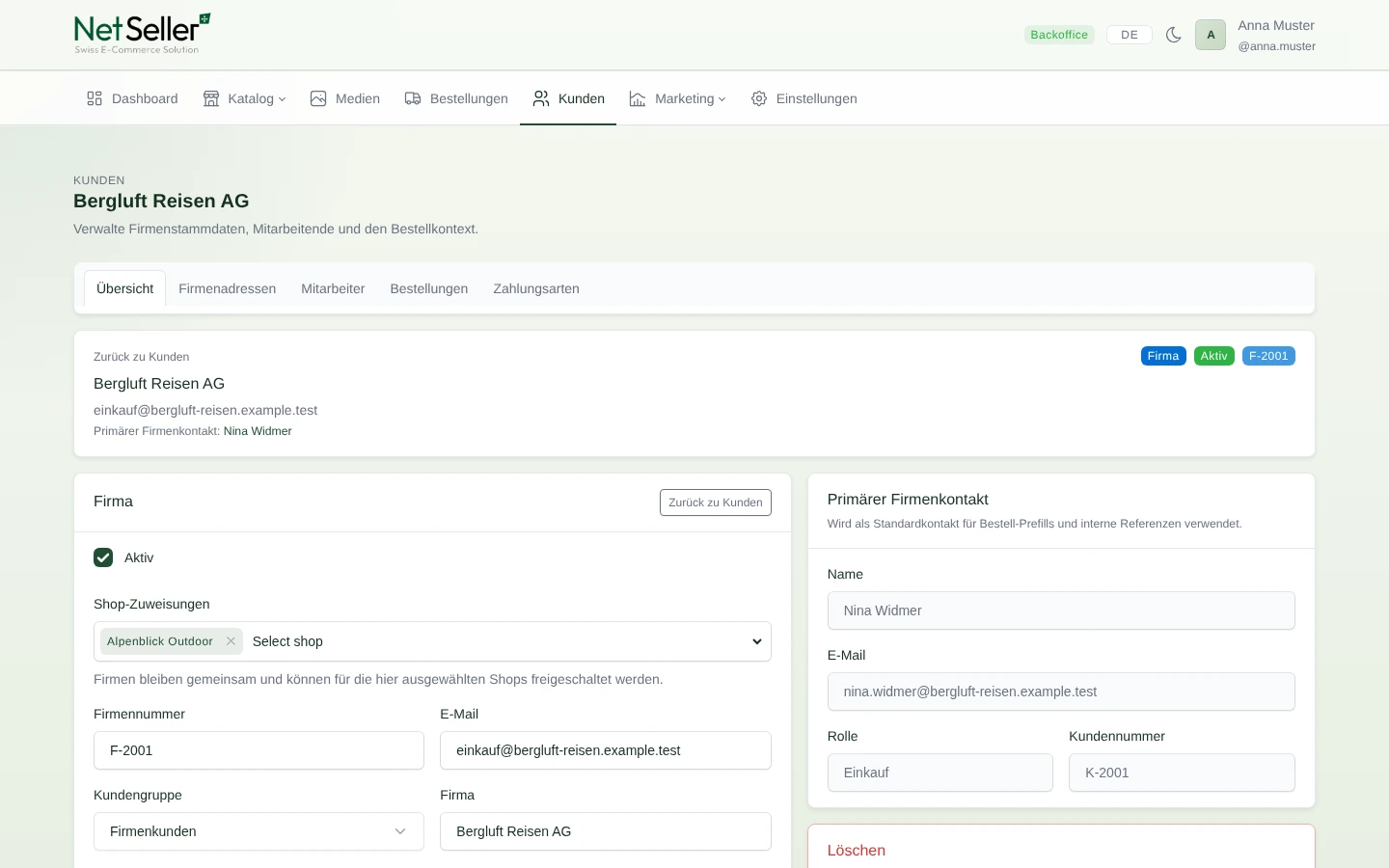Go to Dashboard in the navigation

(132, 98)
